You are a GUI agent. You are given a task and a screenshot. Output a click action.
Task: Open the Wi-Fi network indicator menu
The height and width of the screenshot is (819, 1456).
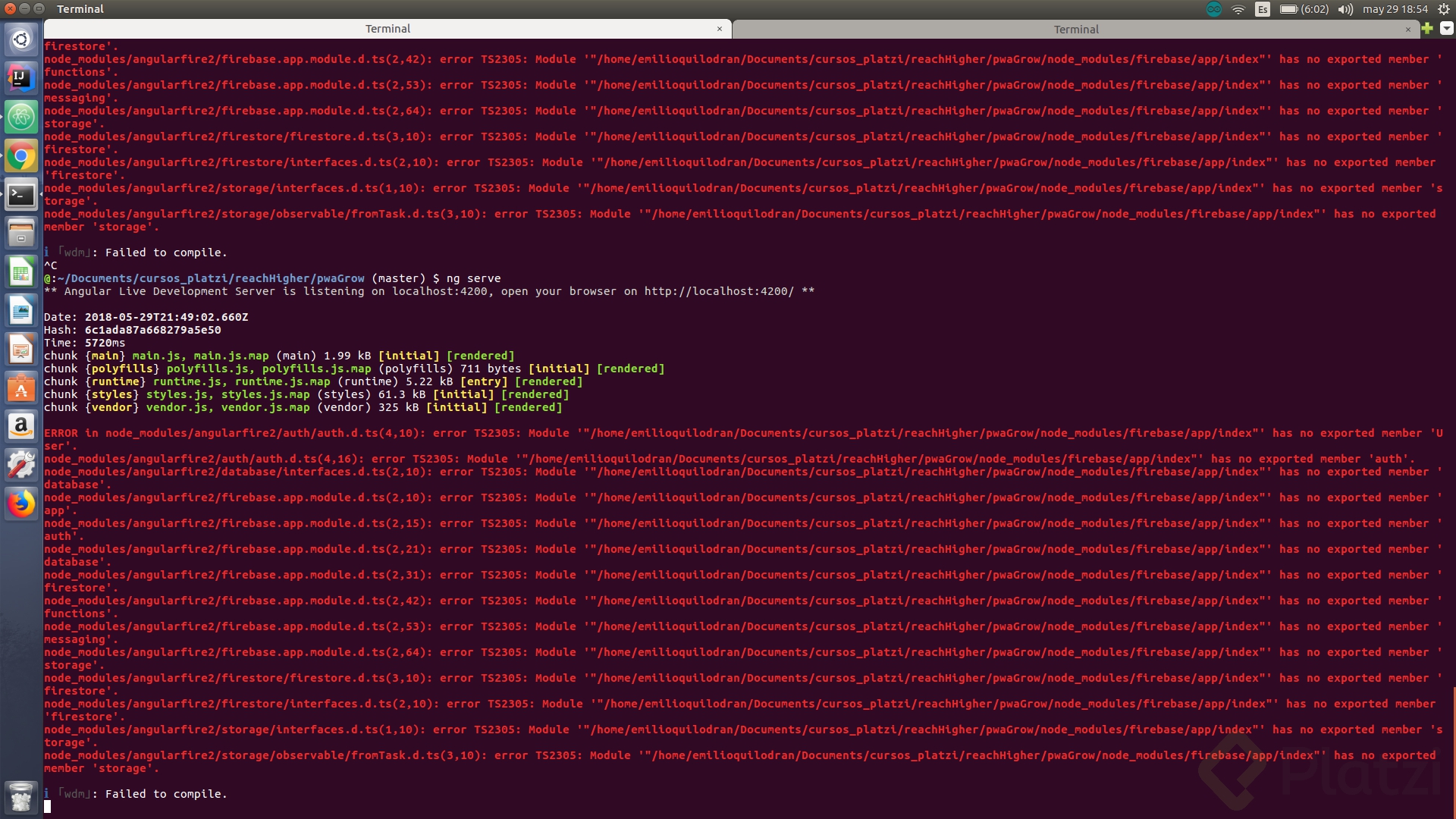[1238, 9]
